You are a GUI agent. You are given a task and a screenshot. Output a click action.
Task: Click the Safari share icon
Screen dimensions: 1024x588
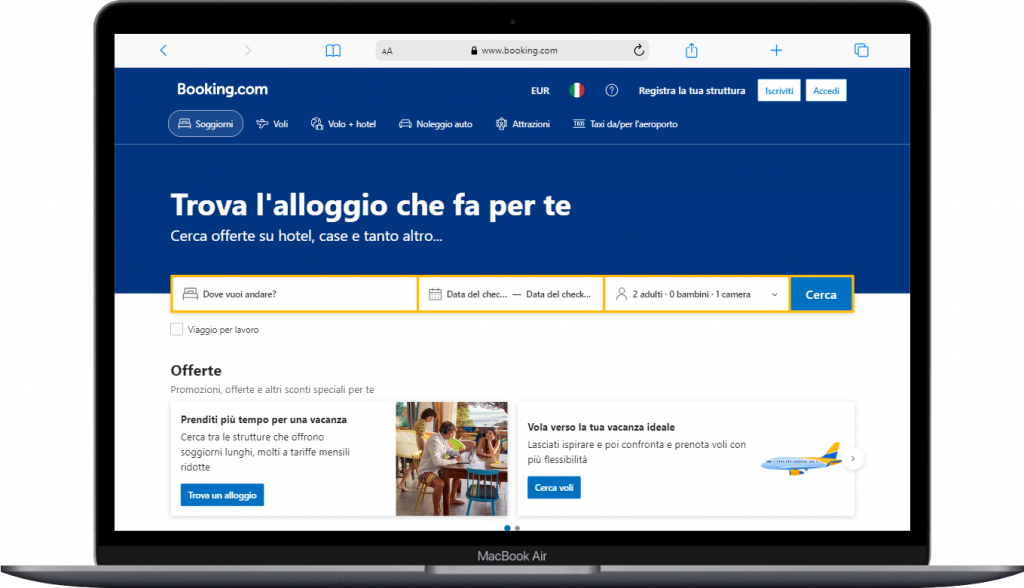[x=691, y=50]
